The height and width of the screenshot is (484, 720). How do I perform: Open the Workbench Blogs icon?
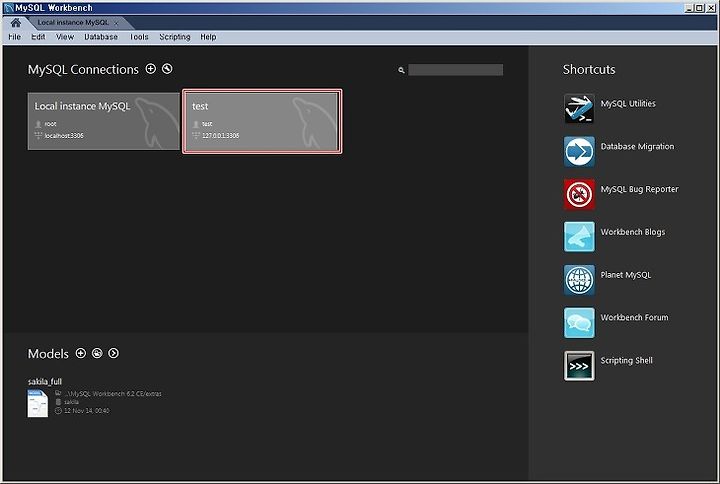click(579, 236)
